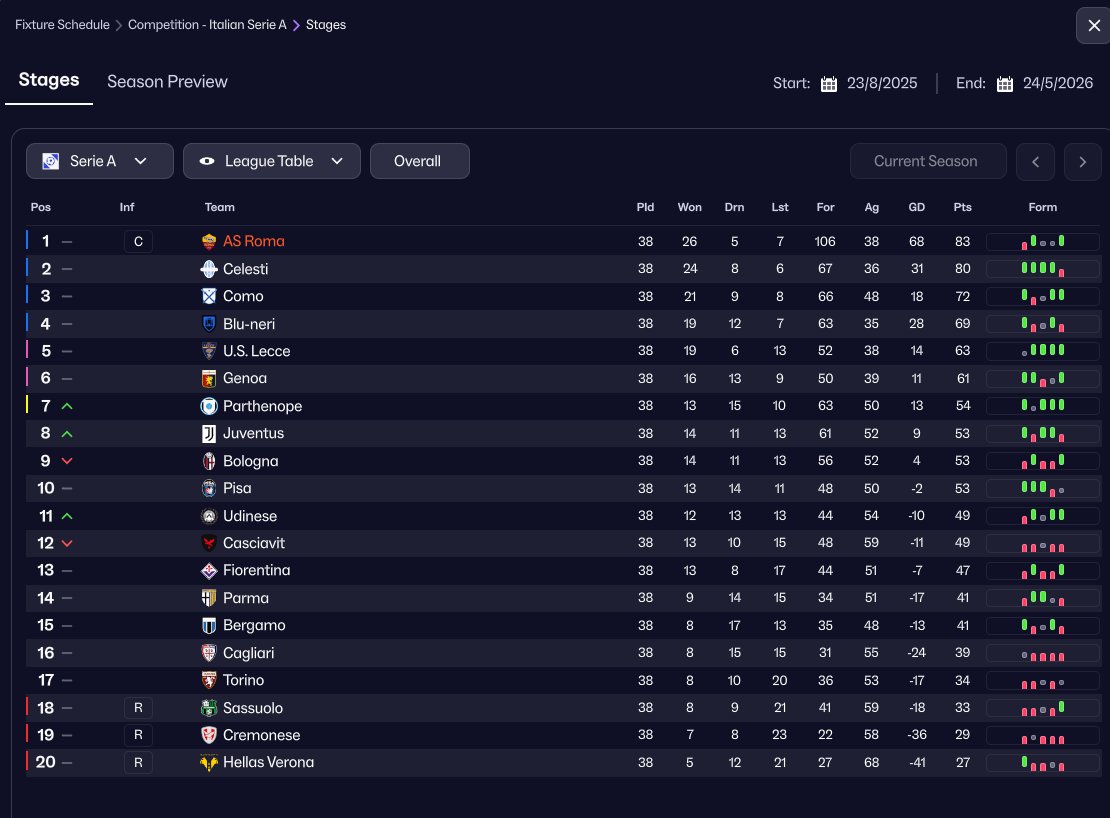Click the Overall filter button
1110x818 pixels.
pos(417,161)
